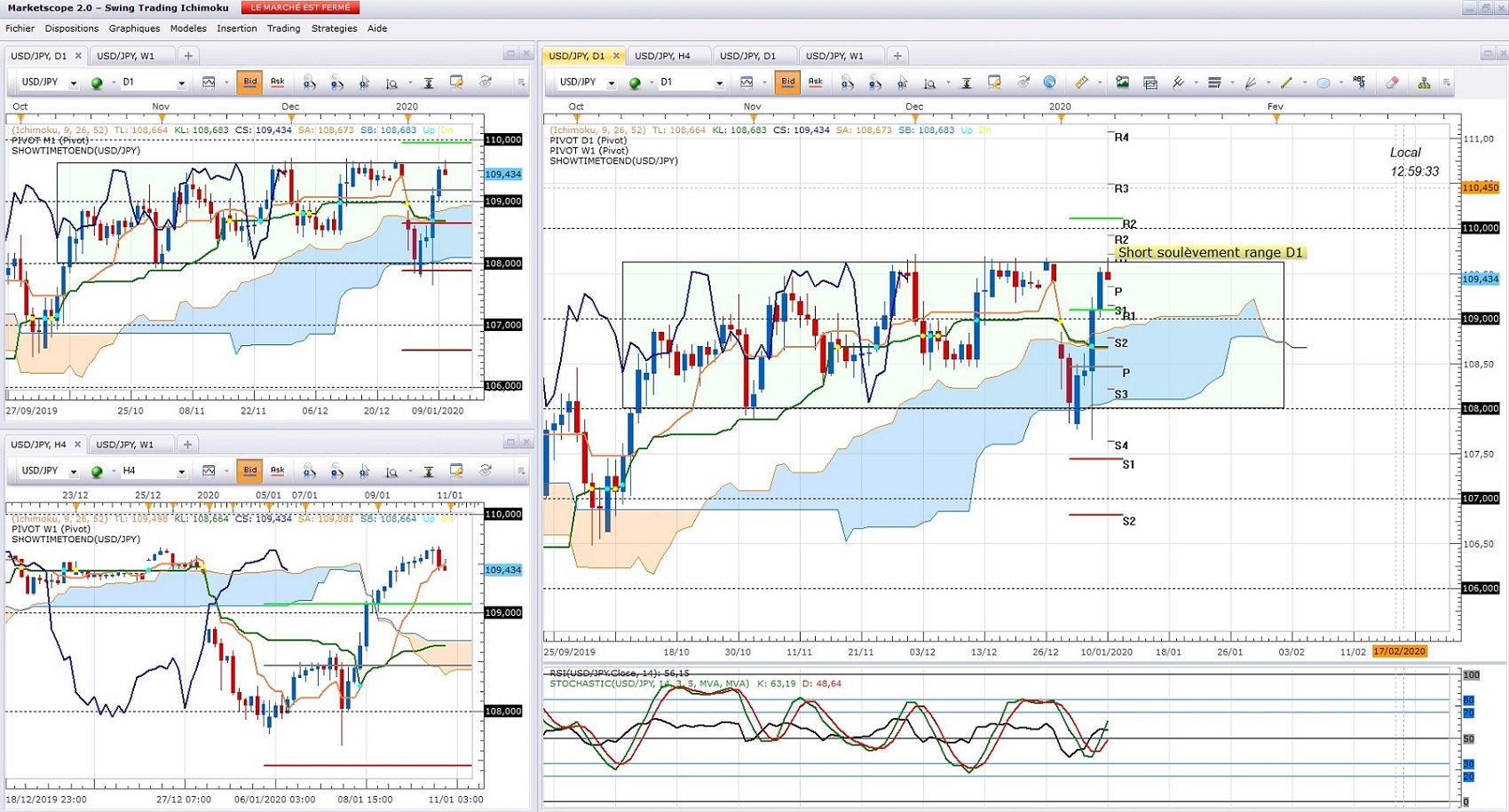Image resolution: width=1509 pixels, height=812 pixels.
Task: Click zoom out icon in right panel toolbar
Action: [x=875, y=83]
